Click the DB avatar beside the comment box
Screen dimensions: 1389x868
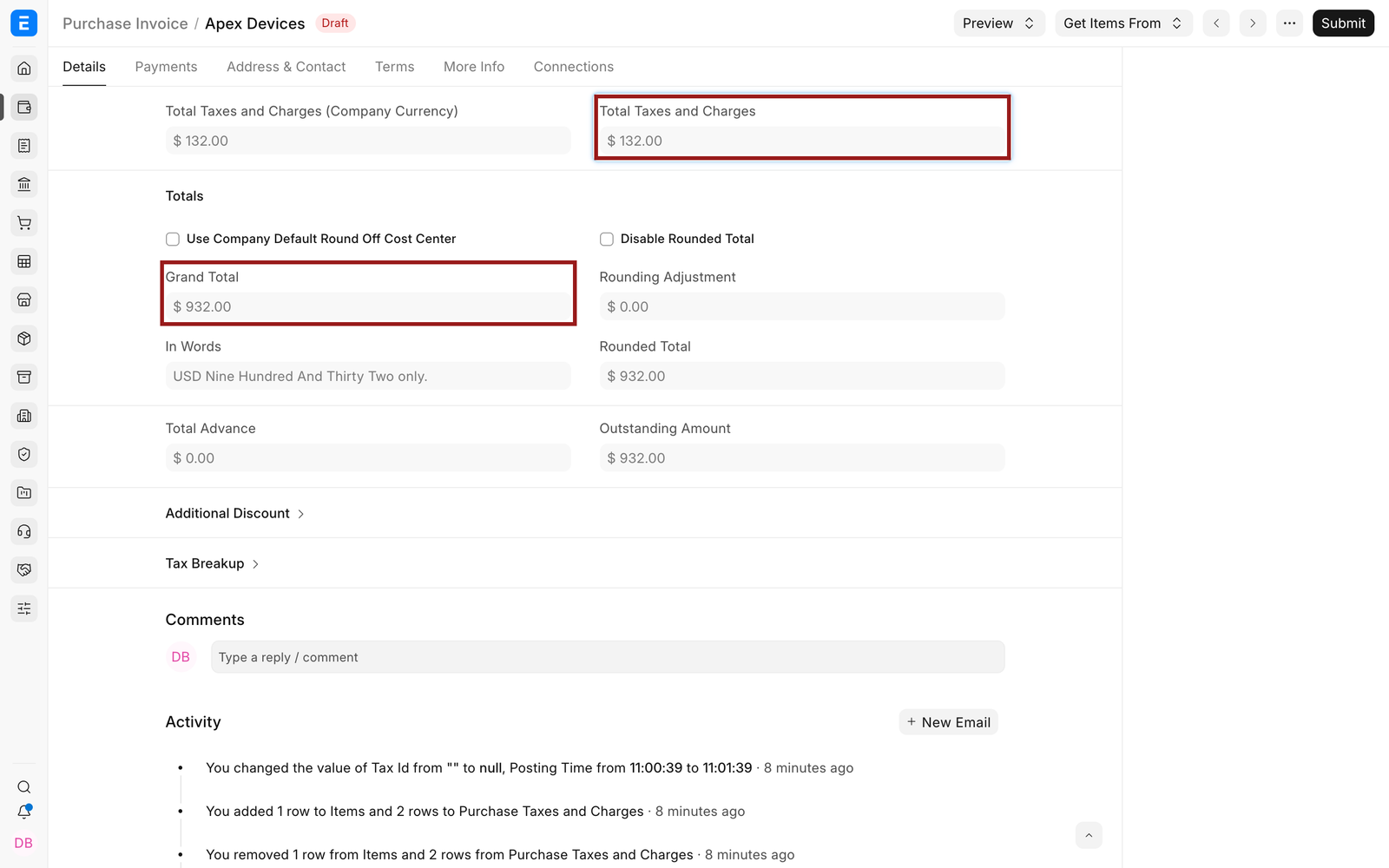181,657
